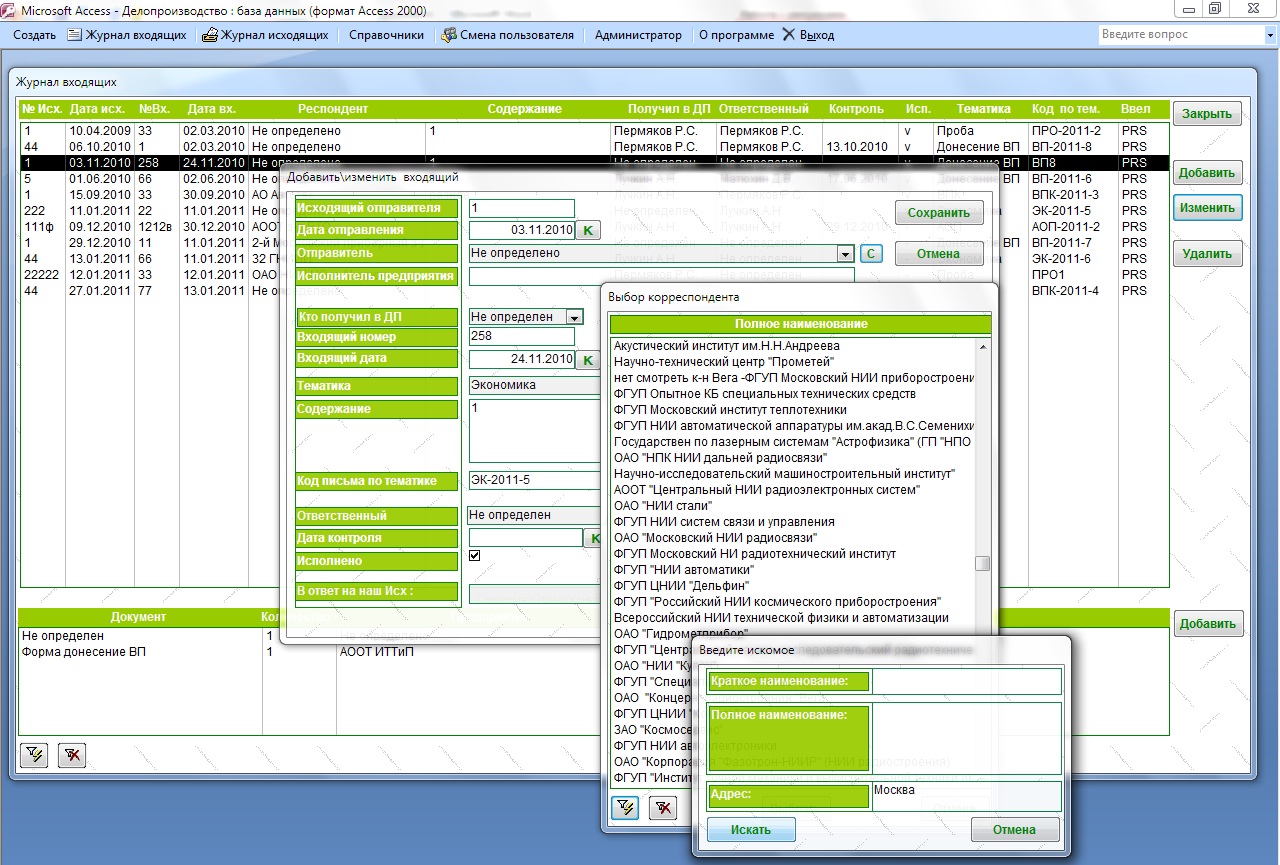
Task: Expand the Отправитель combo box arrow
Action: coord(845,254)
